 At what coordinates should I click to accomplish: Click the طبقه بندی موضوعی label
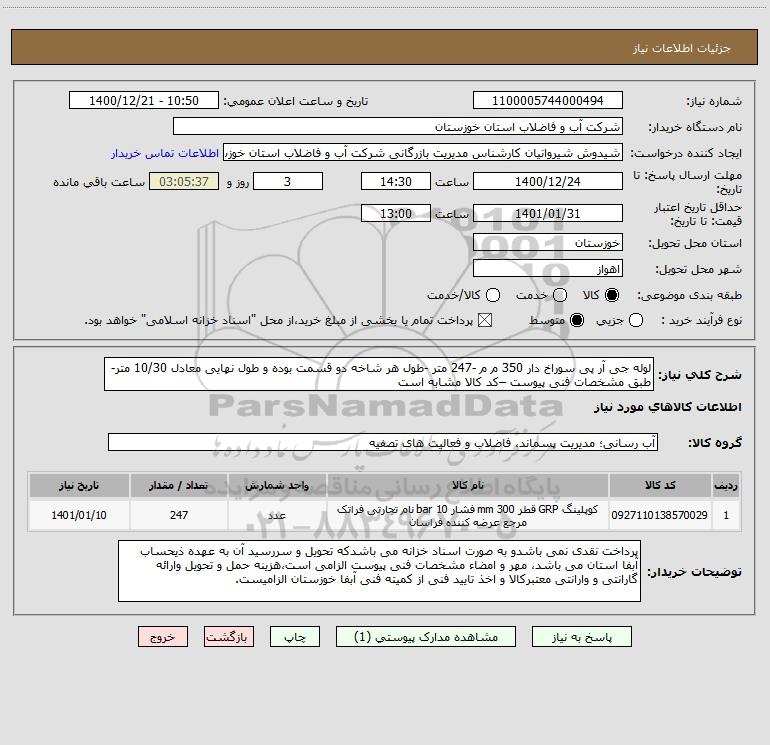[x=689, y=296]
